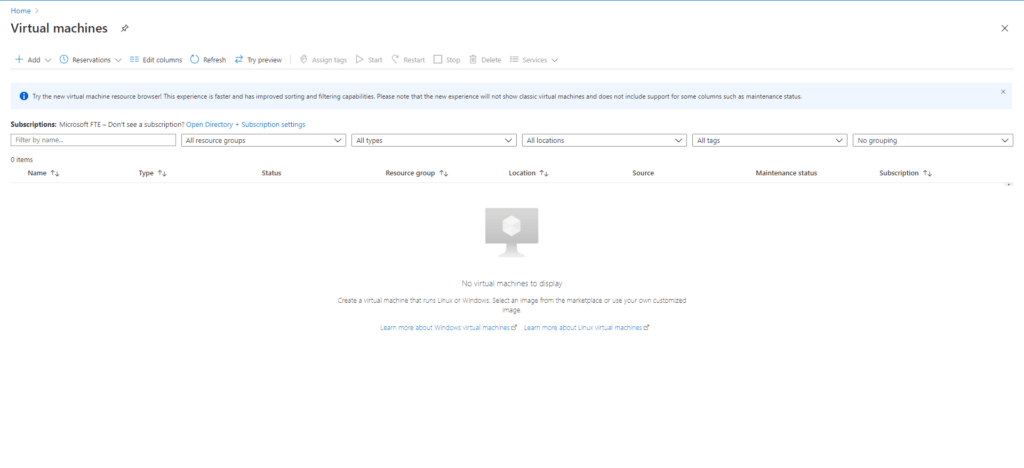This screenshot has width=1024, height=468.
Task: Close the Virtual machines blade
Action: pyautogui.click(x=1004, y=28)
